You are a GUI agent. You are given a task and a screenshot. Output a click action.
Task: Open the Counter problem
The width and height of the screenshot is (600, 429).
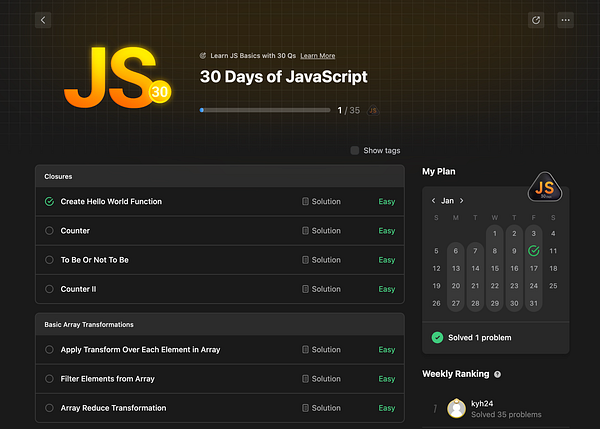point(75,230)
